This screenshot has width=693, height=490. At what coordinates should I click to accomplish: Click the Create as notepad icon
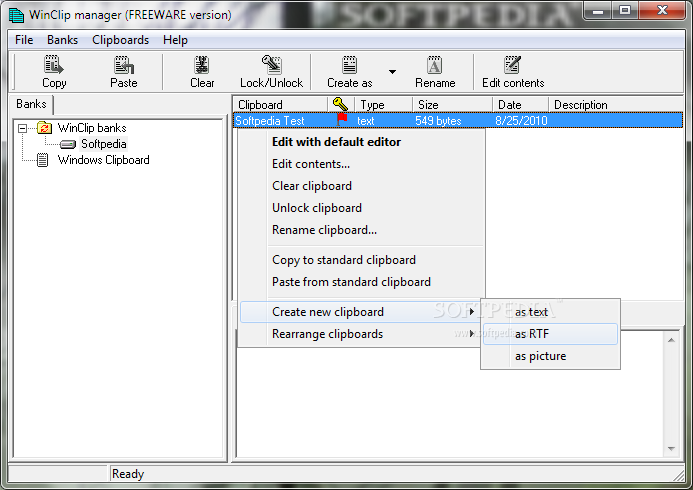pyautogui.click(x=350, y=65)
